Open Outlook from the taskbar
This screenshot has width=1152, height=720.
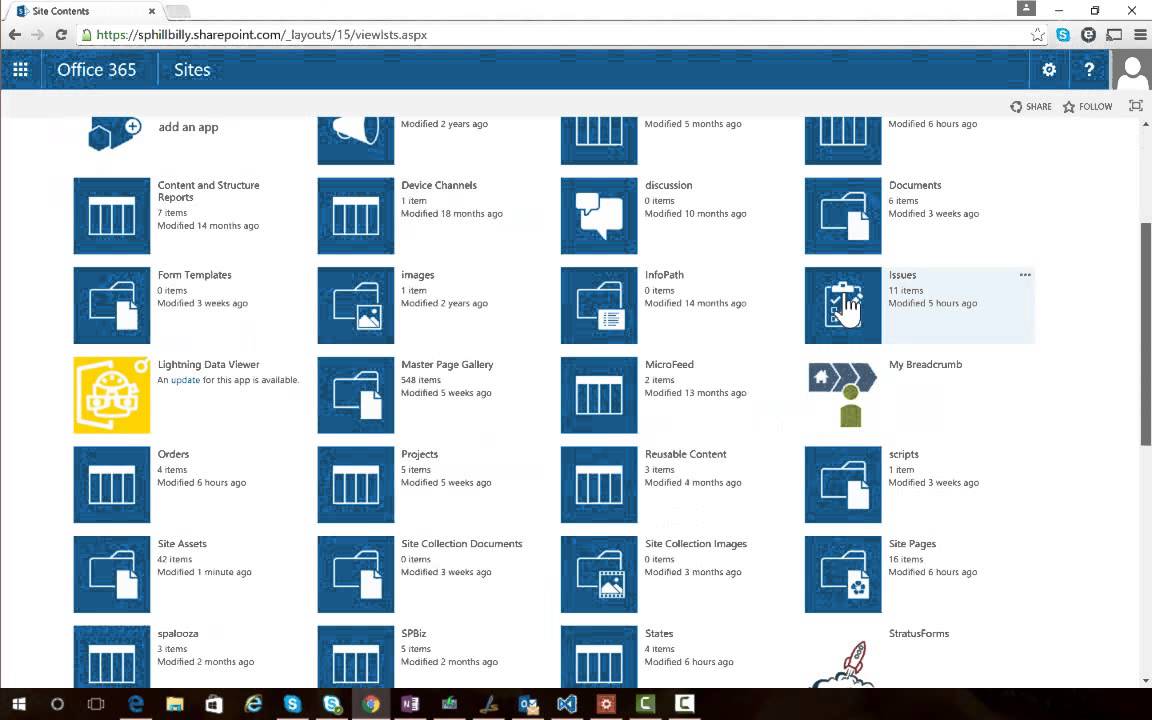pyautogui.click(x=528, y=704)
